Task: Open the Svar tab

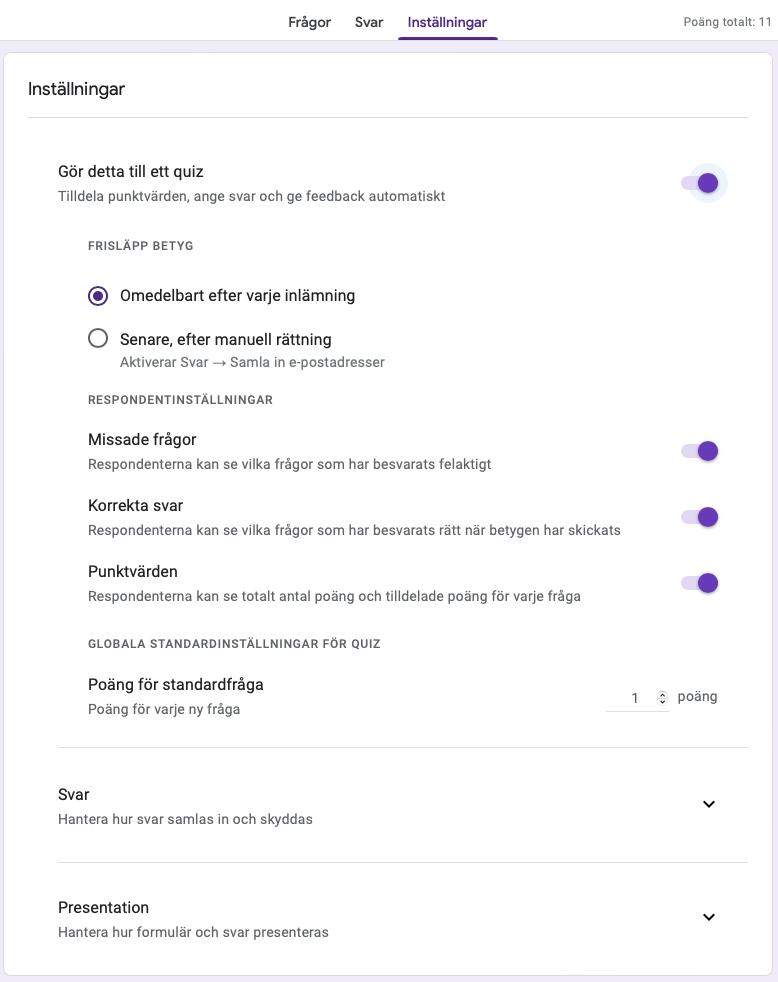Action: coord(369,22)
